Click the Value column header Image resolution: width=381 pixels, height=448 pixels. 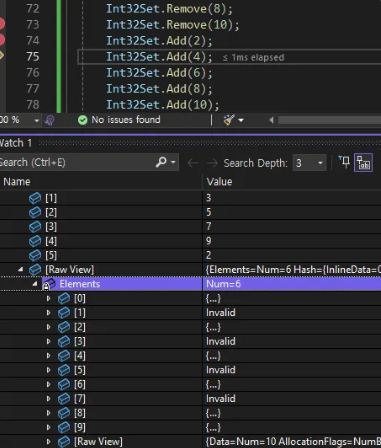(292, 182)
